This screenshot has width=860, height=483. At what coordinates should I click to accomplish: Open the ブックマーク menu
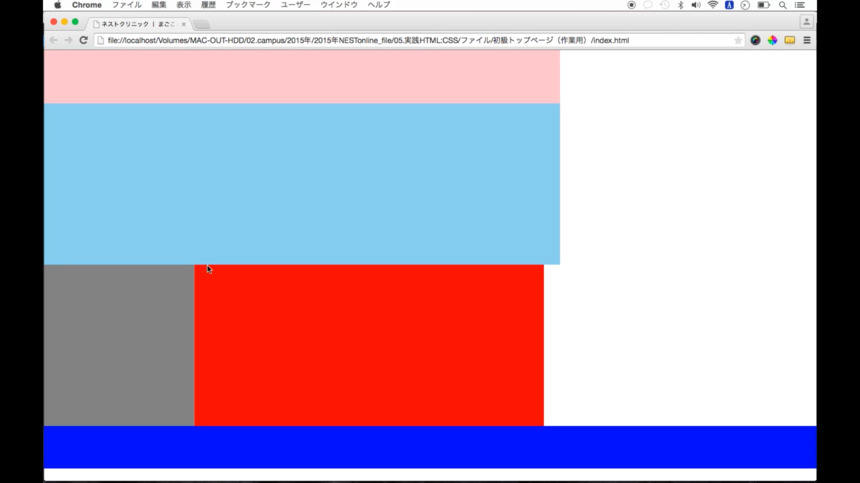[248, 5]
